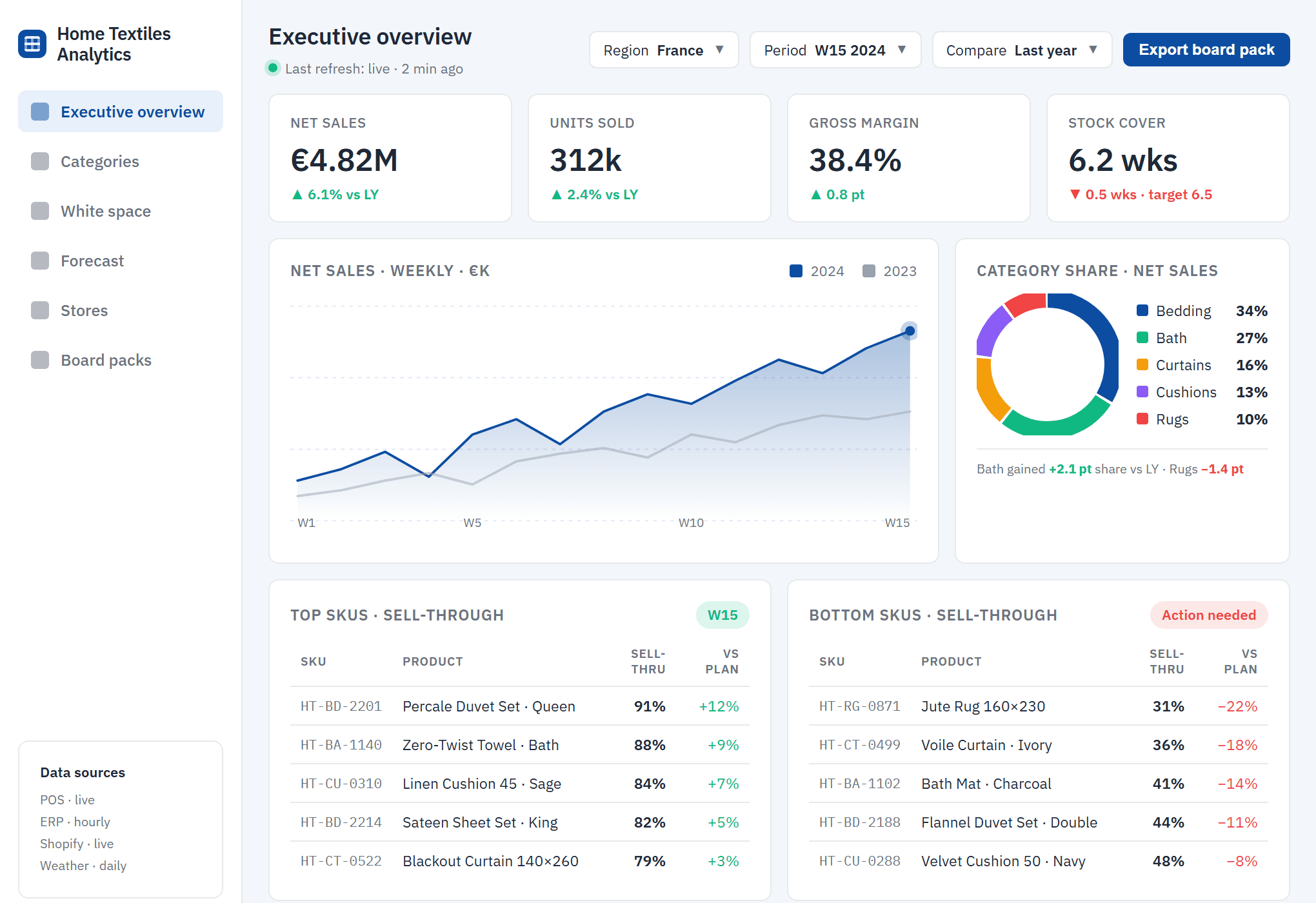Toggle the 2023 series legend swatch
Screen dimensions: 1316x903
869,271
